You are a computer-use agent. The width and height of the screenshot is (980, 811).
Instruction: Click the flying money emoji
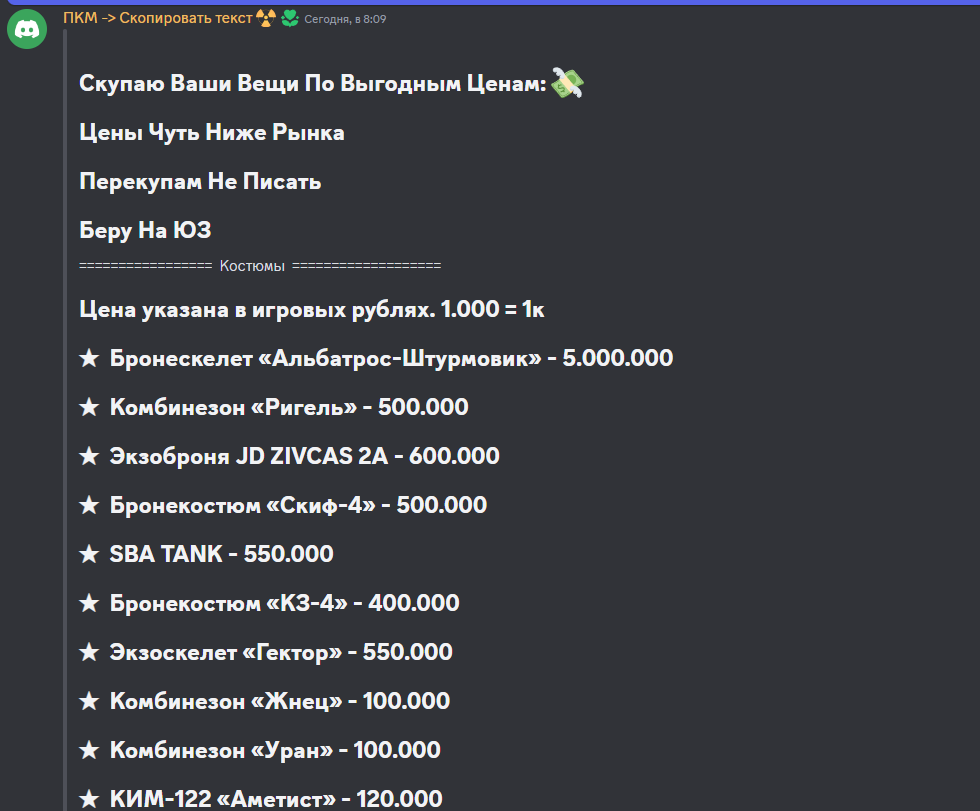(x=567, y=84)
